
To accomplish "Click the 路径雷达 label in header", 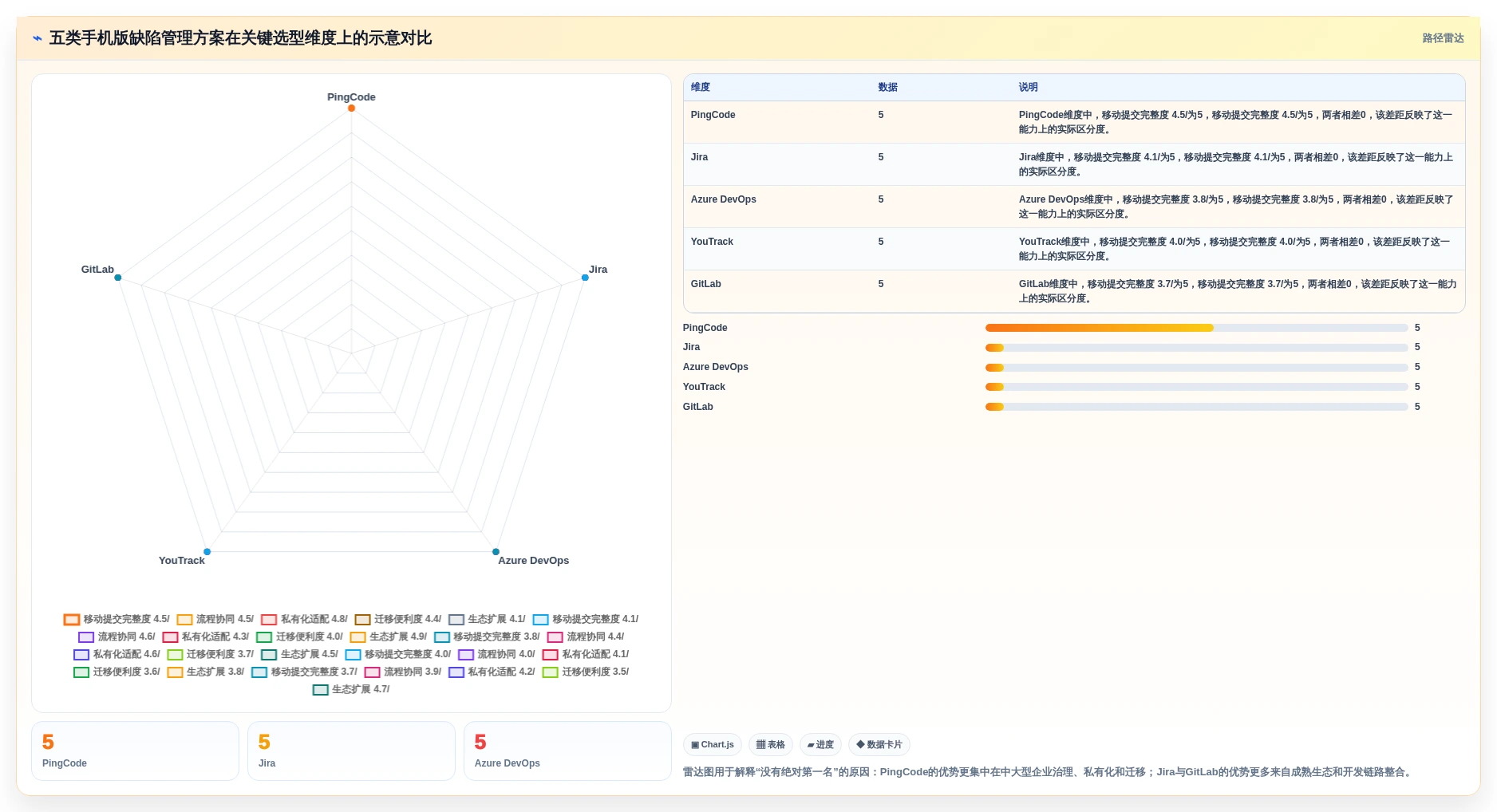I will pyautogui.click(x=1443, y=38).
